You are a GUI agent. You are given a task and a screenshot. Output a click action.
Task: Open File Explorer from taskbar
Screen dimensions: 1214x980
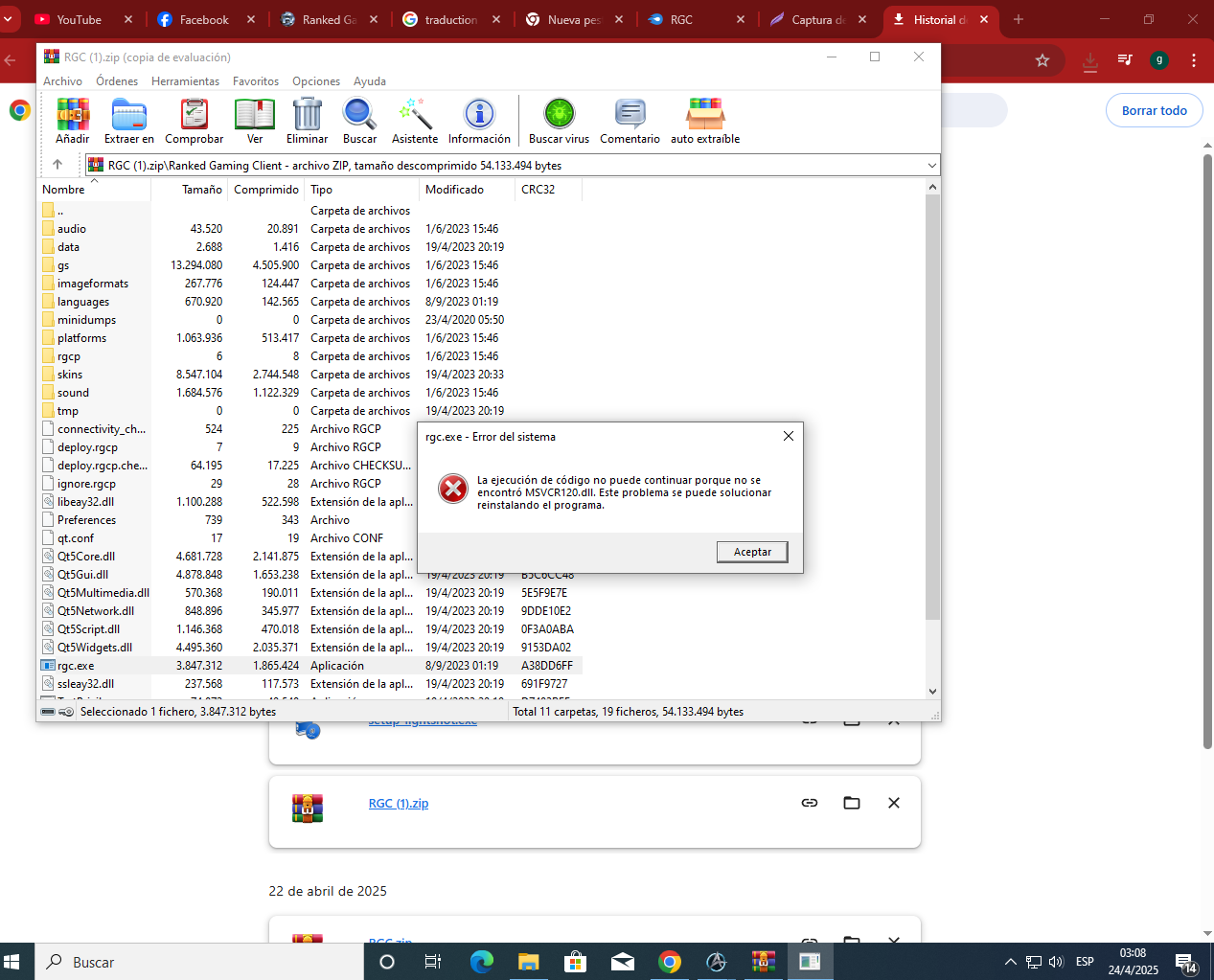(529, 962)
